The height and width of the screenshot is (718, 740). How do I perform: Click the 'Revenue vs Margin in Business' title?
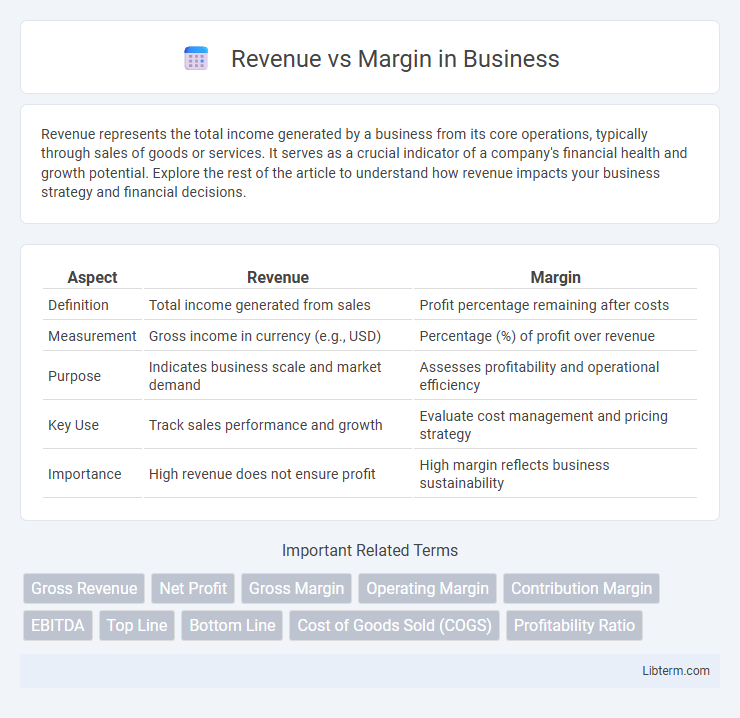395,59
